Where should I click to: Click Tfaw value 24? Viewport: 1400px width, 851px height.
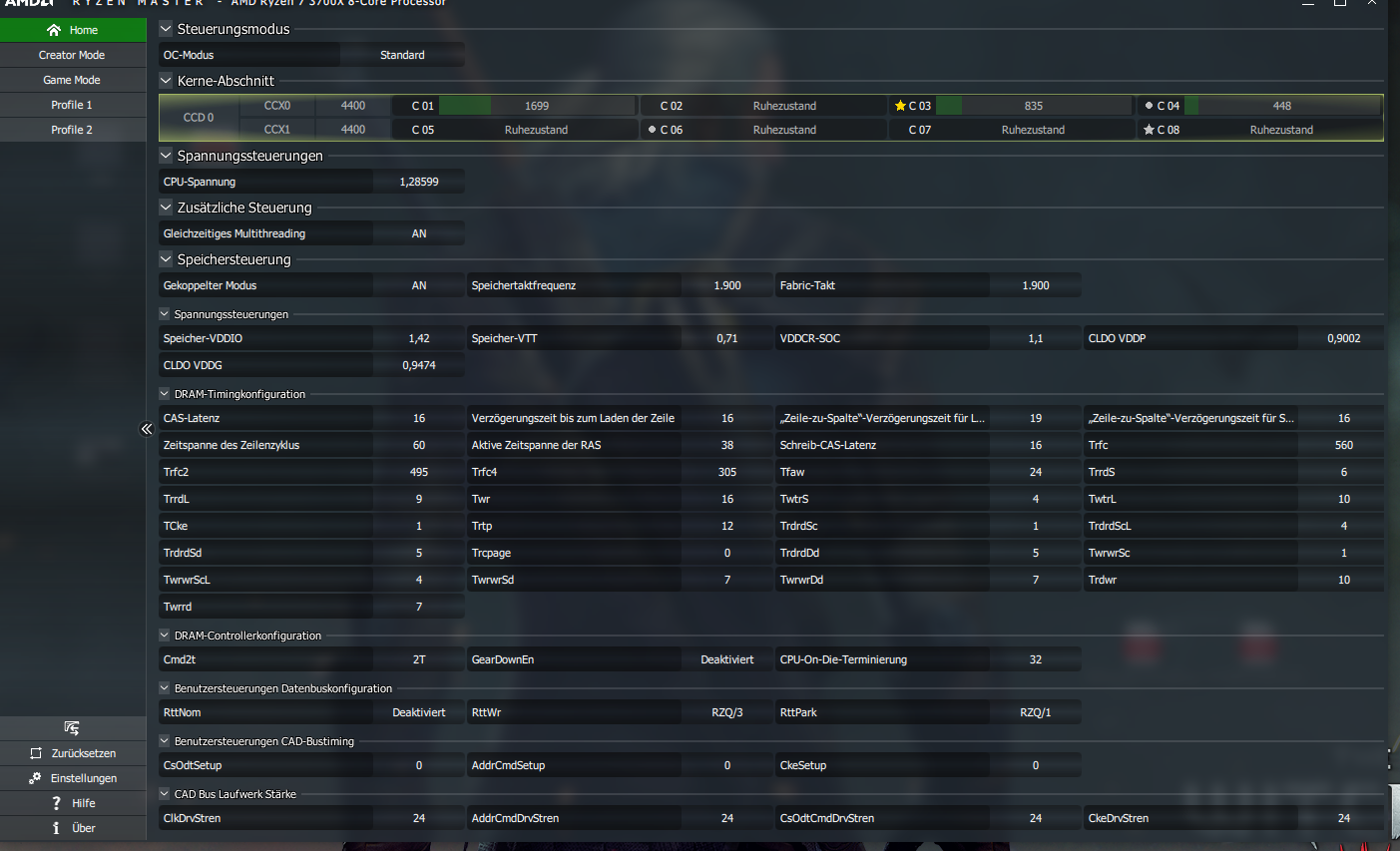coord(1036,472)
